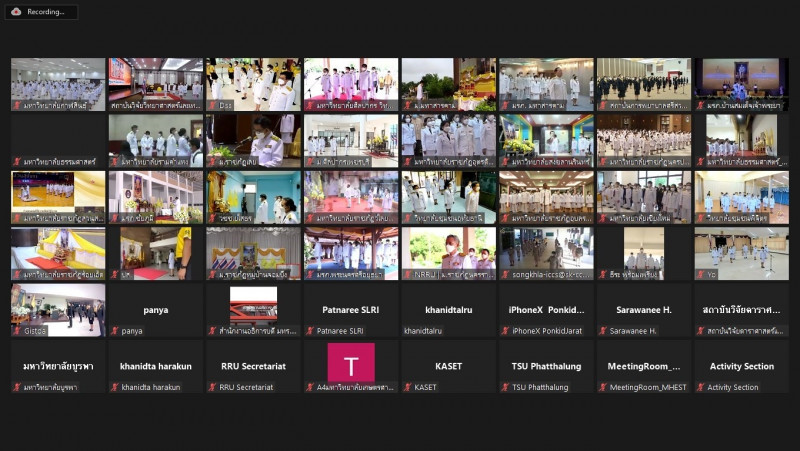Screen dimensions: 800x451
Task: Click muted mic icon beside KASET label
Action: 407,387
